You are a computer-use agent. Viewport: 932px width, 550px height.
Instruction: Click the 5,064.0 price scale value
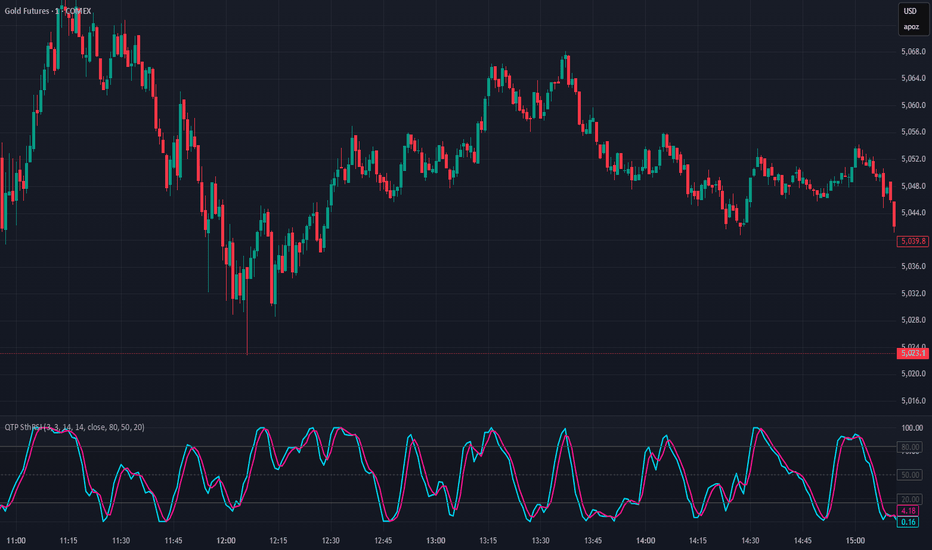click(x=913, y=78)
